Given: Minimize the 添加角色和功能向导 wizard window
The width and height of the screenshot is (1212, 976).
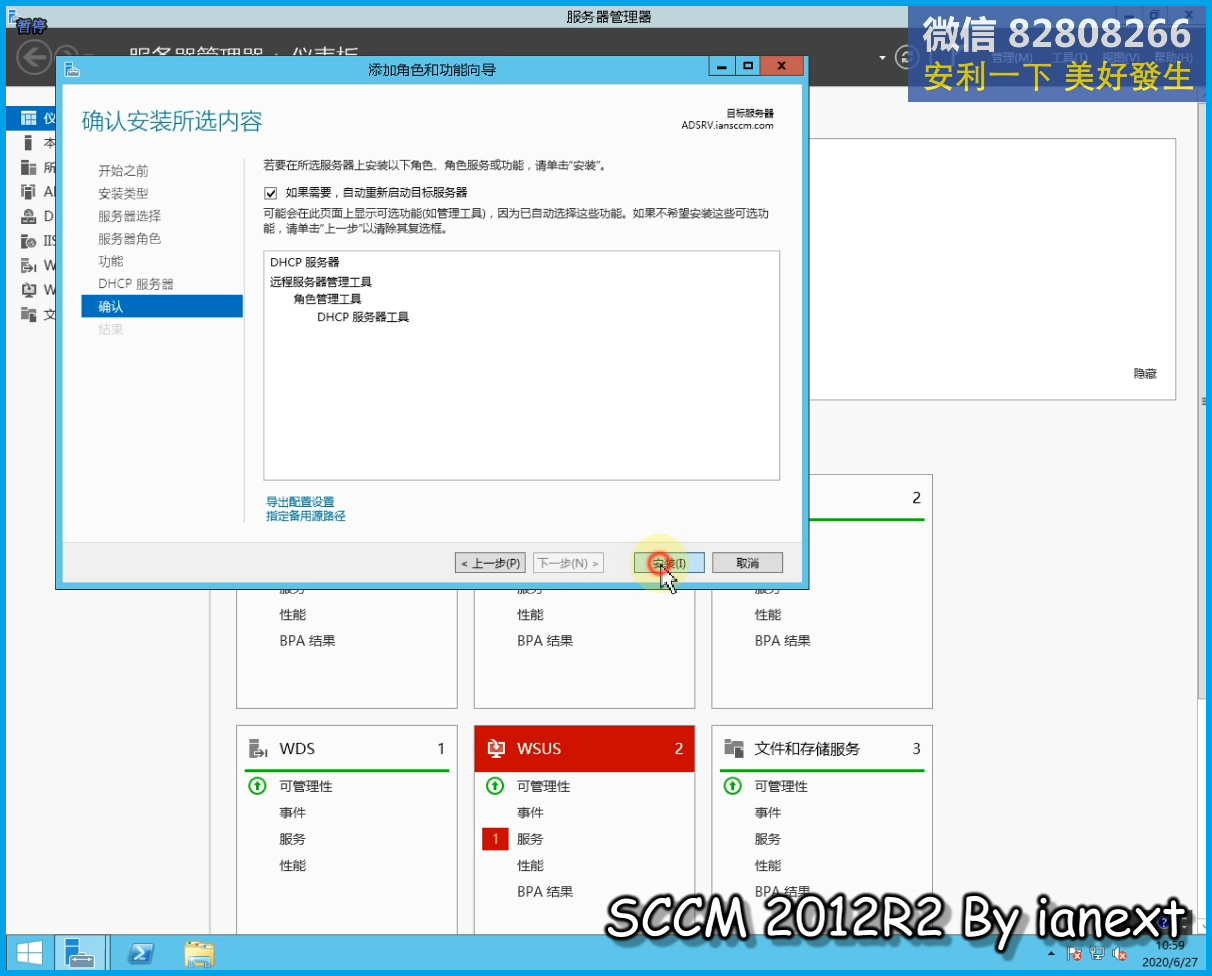Looking at the screenshot, I should tap(722, 66).
